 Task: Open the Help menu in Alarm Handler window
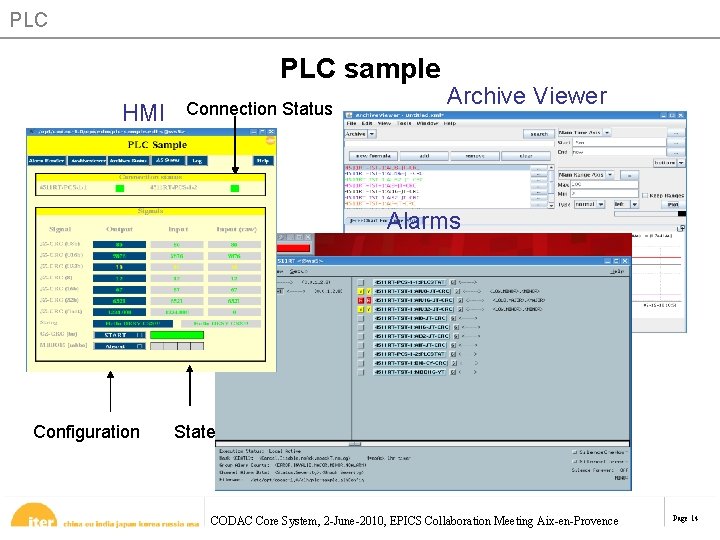617,271
